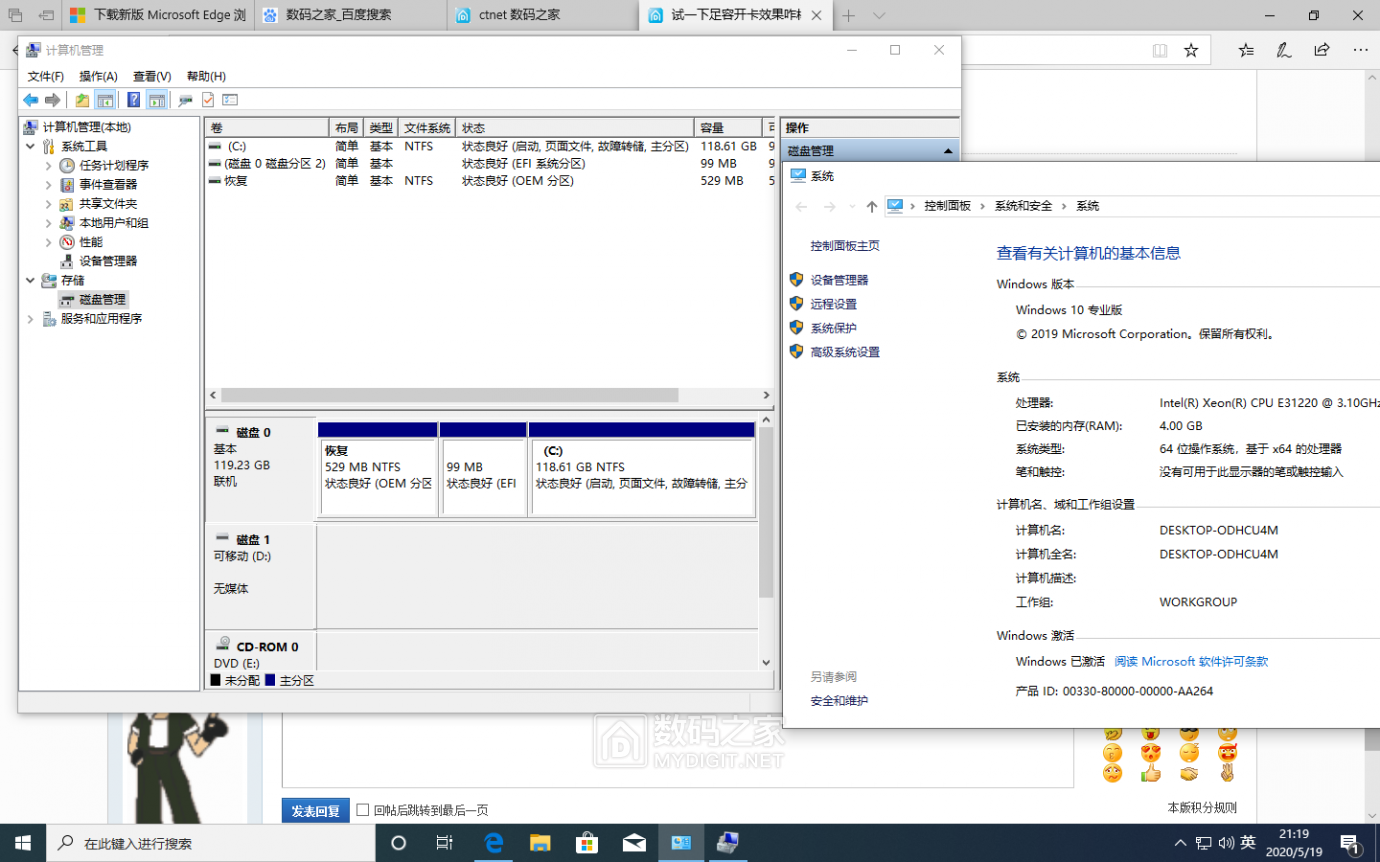The image size is (1380, 862).
Task: Switch to the 下载新版 Microsoft Edge tab
Action: pyautogui.click(x=158, y=15)
